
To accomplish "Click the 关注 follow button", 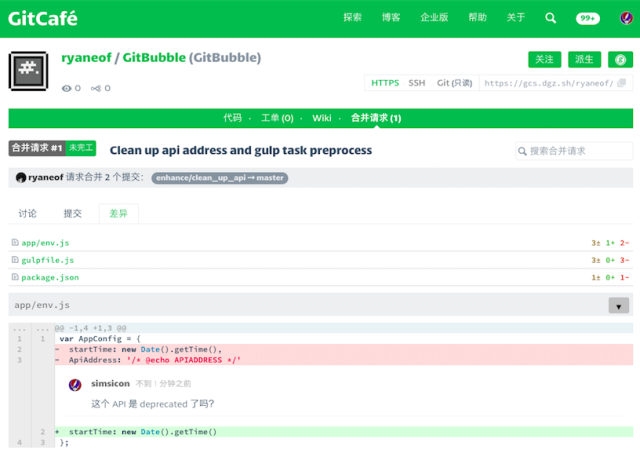I will [x=544, y=60].
